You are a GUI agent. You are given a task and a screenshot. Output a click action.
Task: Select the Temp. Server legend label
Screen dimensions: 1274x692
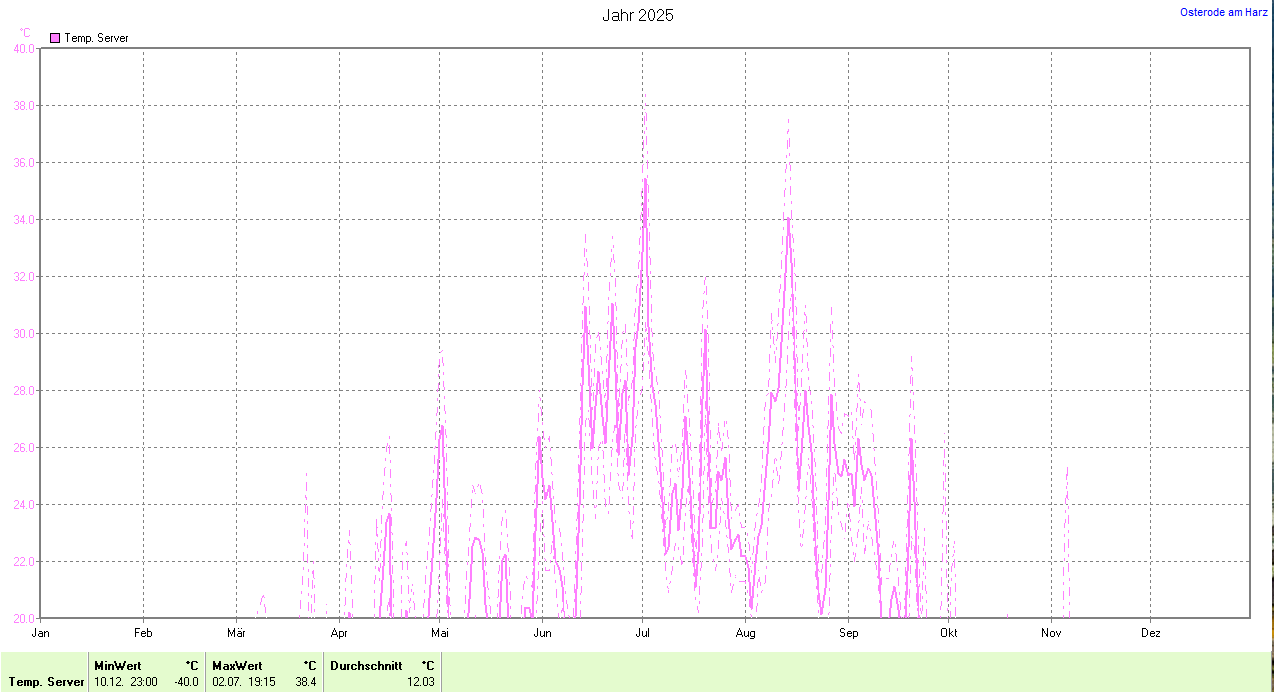[96, 38]
